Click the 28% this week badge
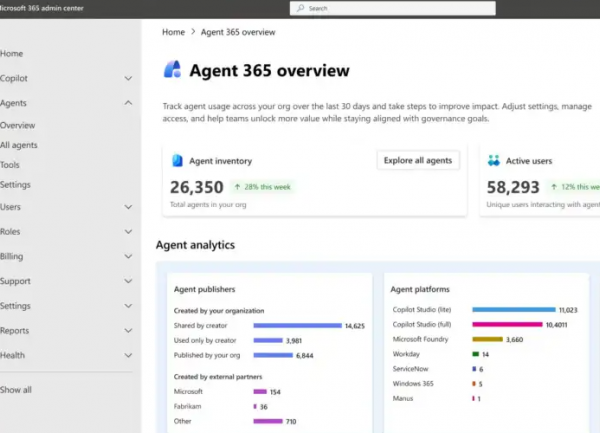The image size is (600, 433). [x=262, y=187]
